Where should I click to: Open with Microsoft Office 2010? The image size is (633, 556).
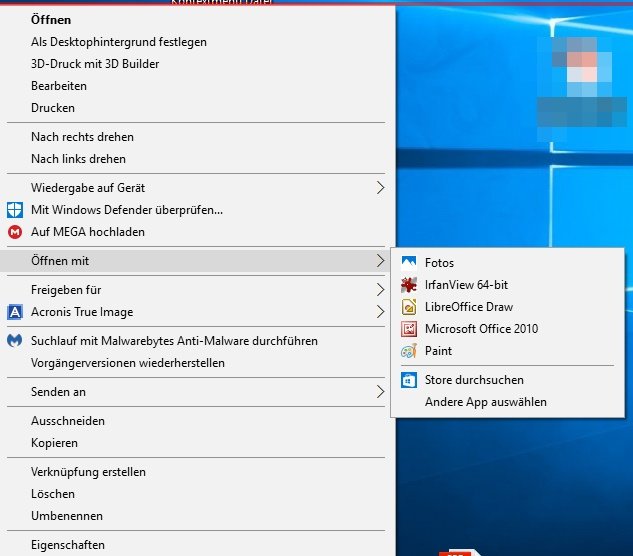[x=507, y=329]
